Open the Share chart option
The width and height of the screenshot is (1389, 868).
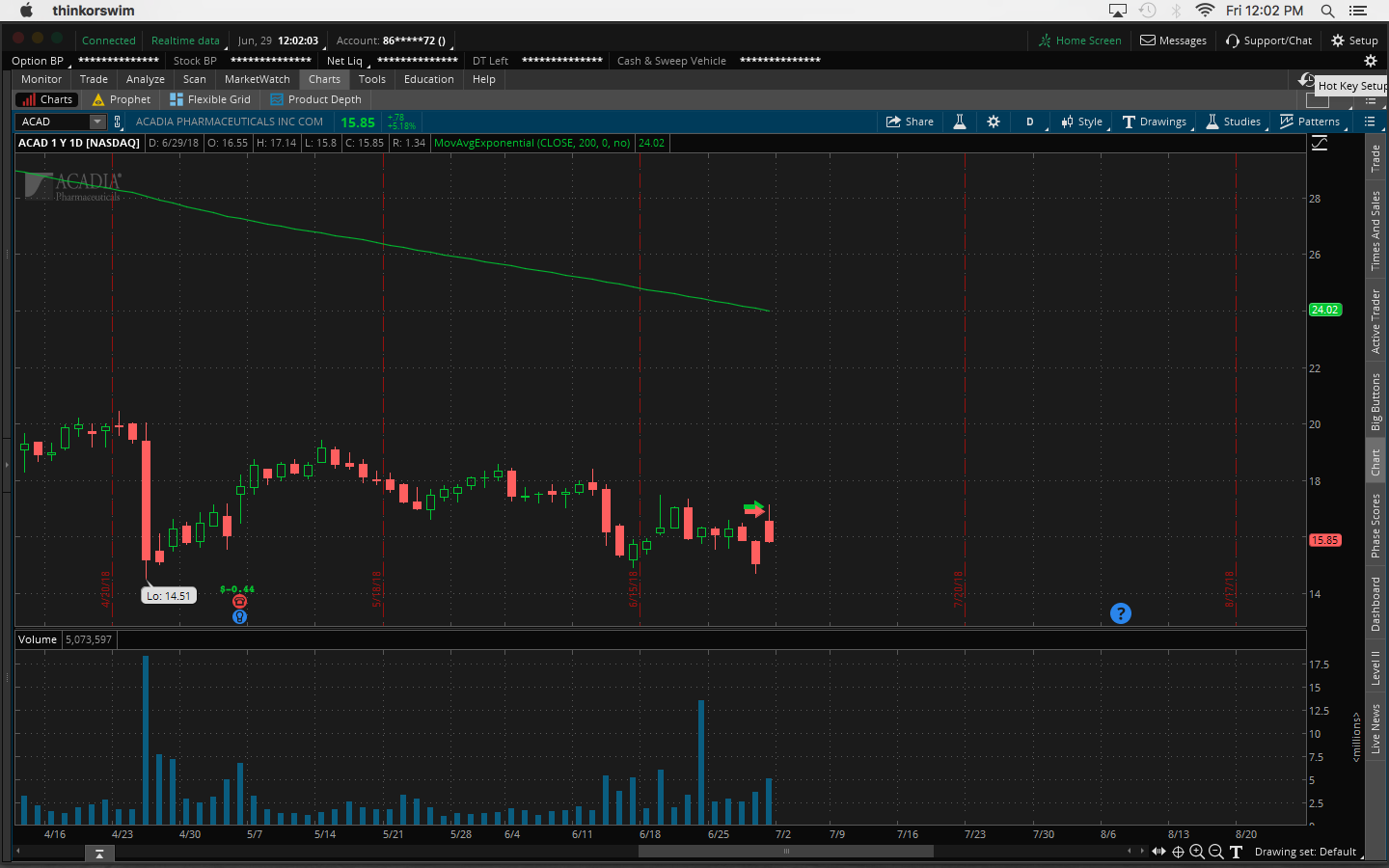(x=910, y=122)
